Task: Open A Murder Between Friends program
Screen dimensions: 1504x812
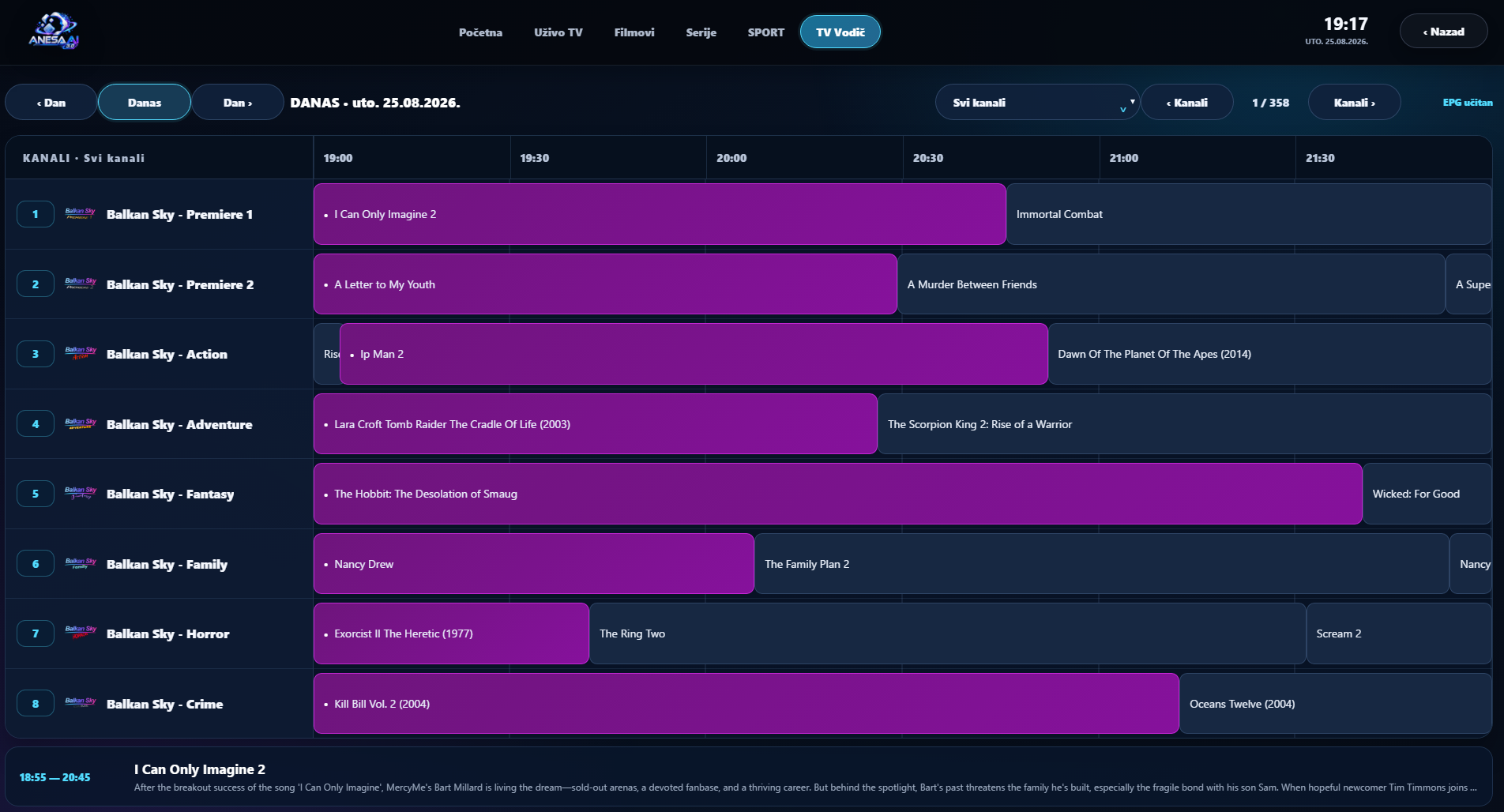Action: coord(1171,284)
